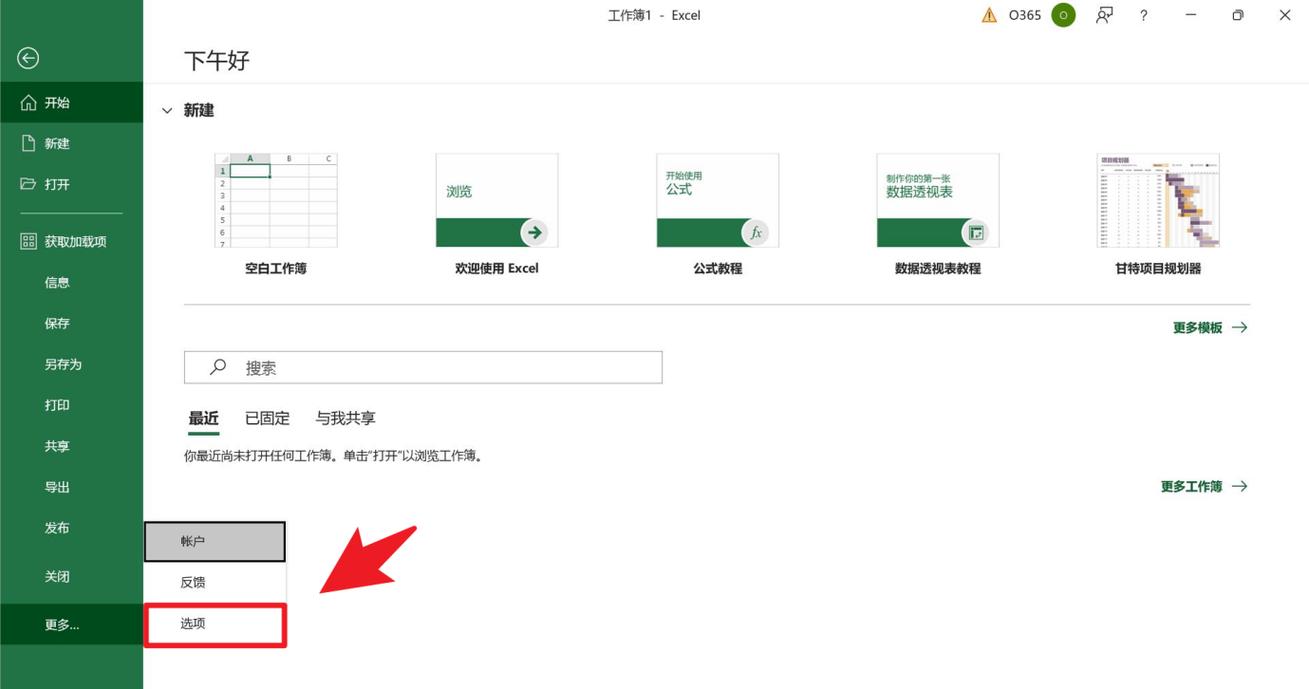The image size is (1309, 689).
Task: Create a 空白工作簿 blank workbook
Action: [275, 200]
